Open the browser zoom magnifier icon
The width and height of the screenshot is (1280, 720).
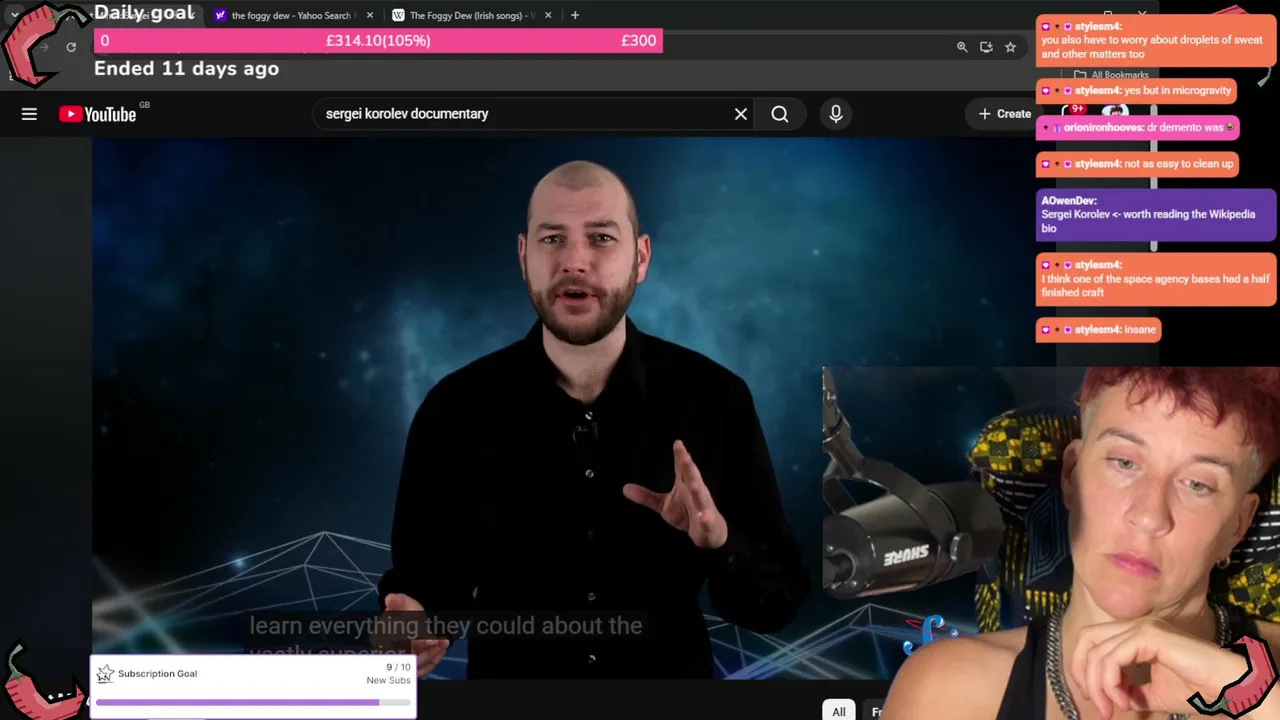(962, 47)
